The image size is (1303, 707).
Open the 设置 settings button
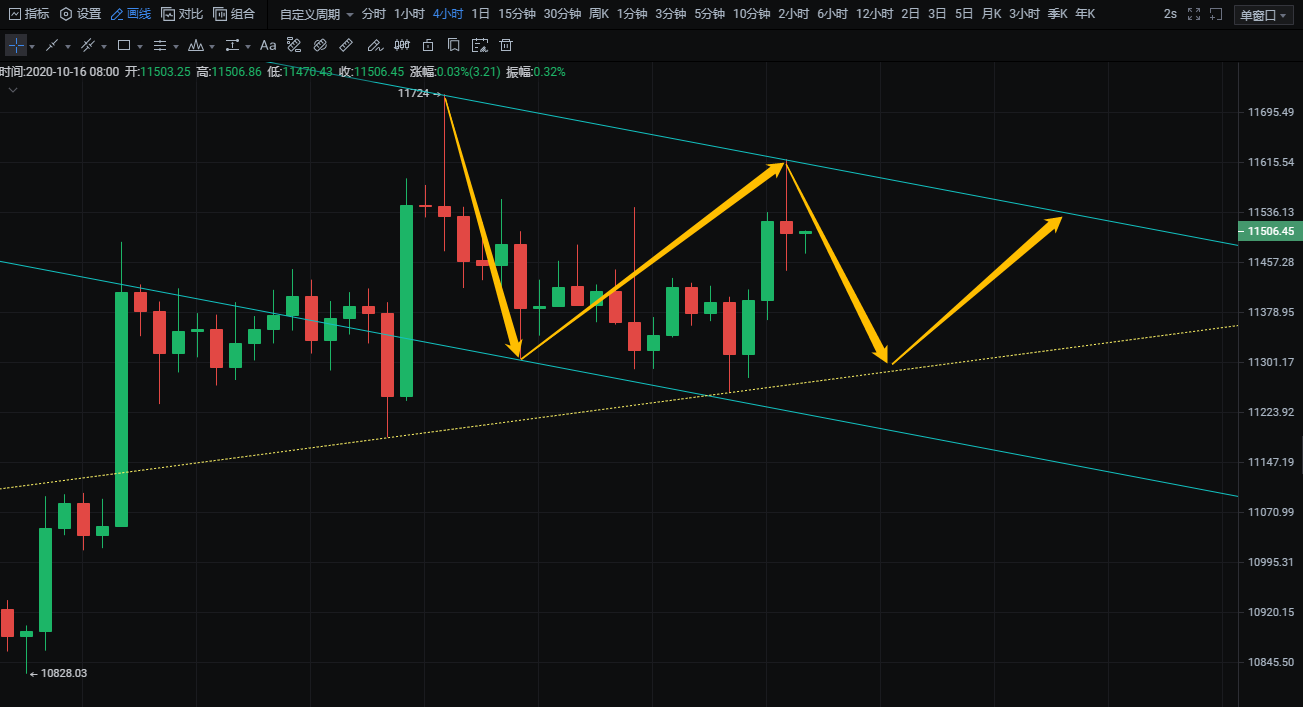click(x=80, y=14)
